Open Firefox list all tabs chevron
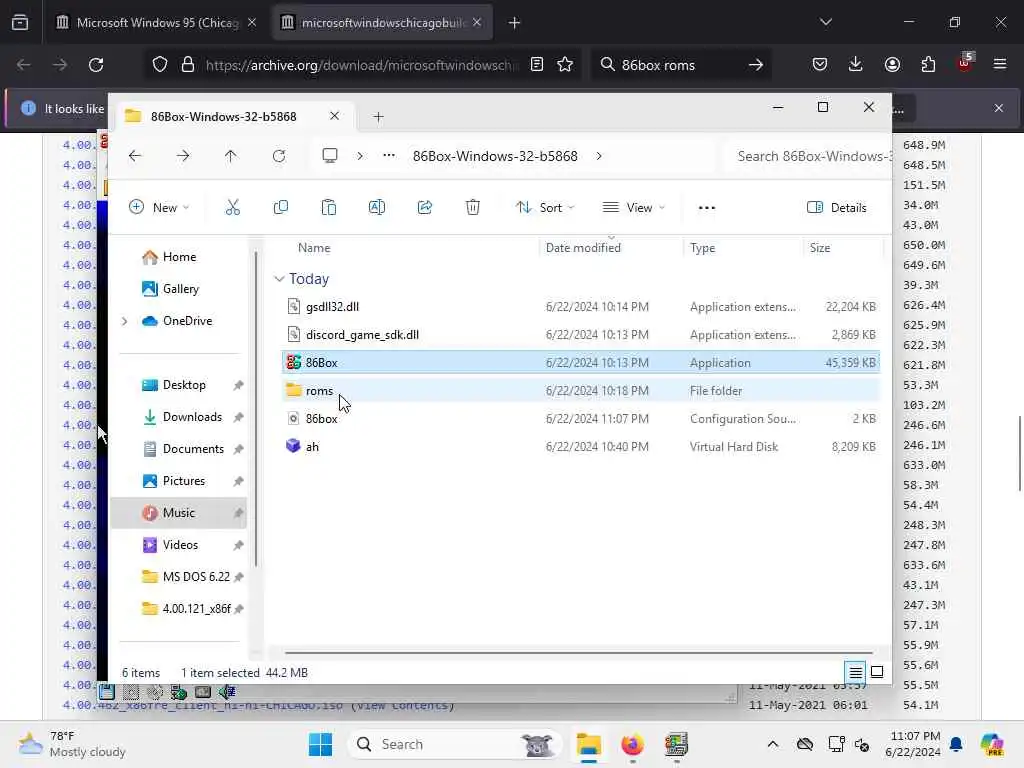This screenshot has height=768, width=1024. pos(825,22)
